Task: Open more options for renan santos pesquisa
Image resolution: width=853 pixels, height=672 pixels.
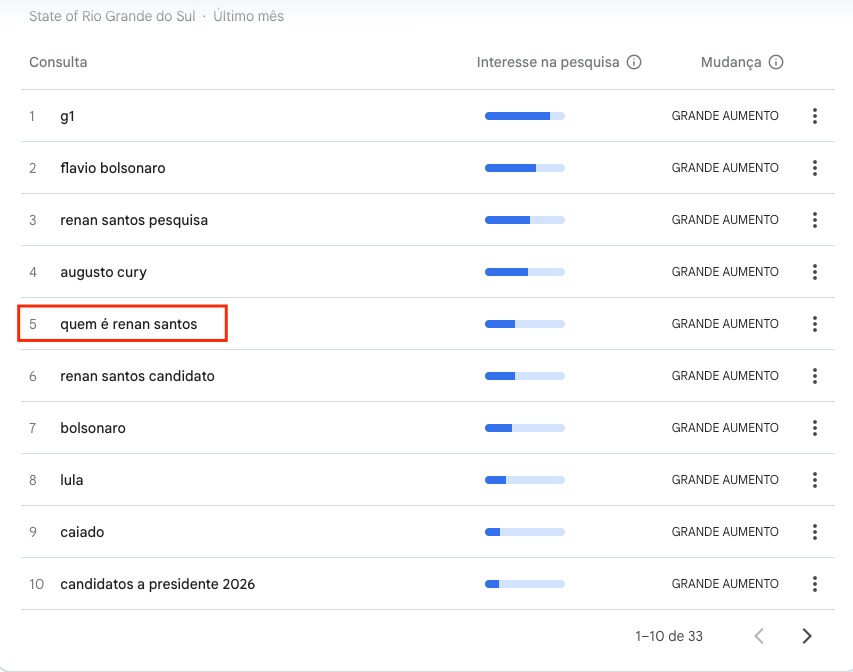Action: (814, 220)
